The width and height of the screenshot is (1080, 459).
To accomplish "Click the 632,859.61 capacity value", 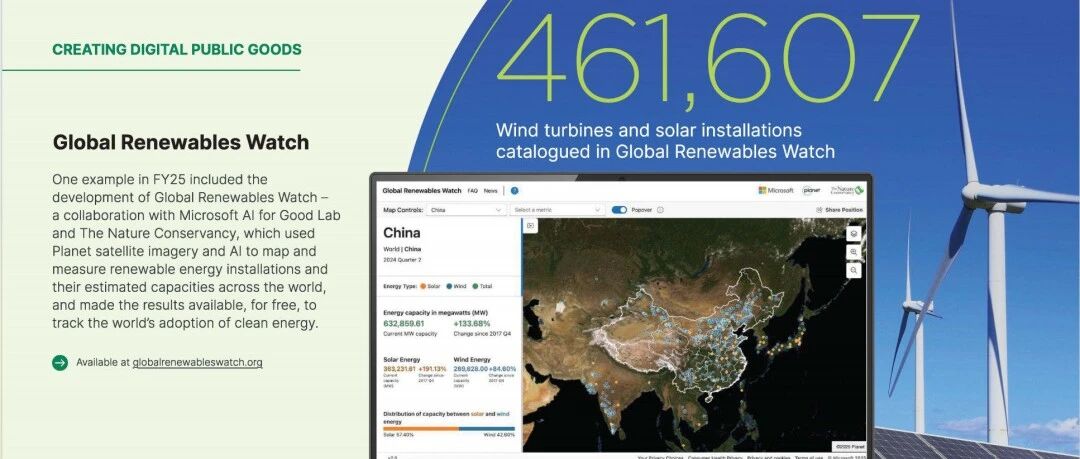I will (x=404, y=323).
